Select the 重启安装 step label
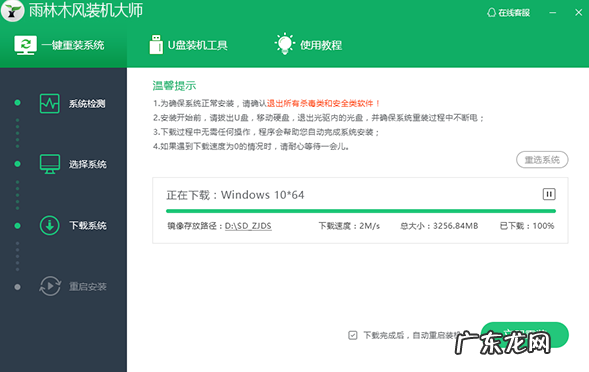 (88, 287)
